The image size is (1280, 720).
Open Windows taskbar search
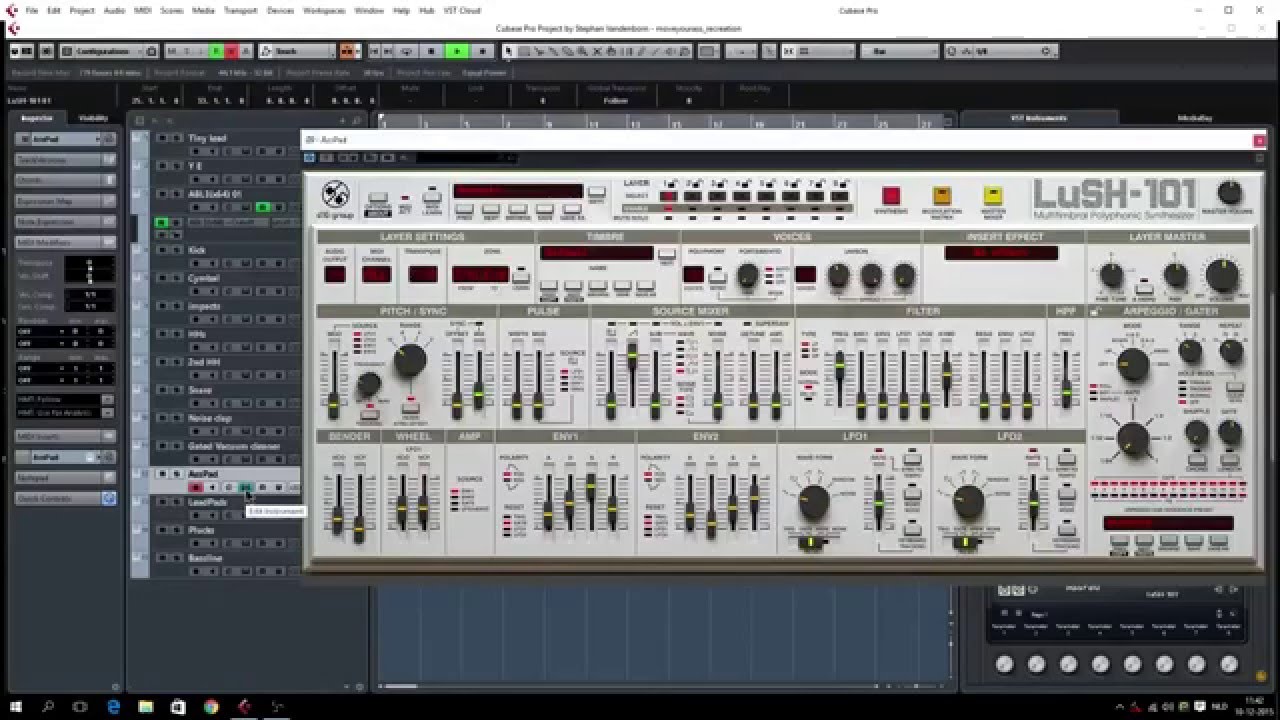click(x=48, y=707)
